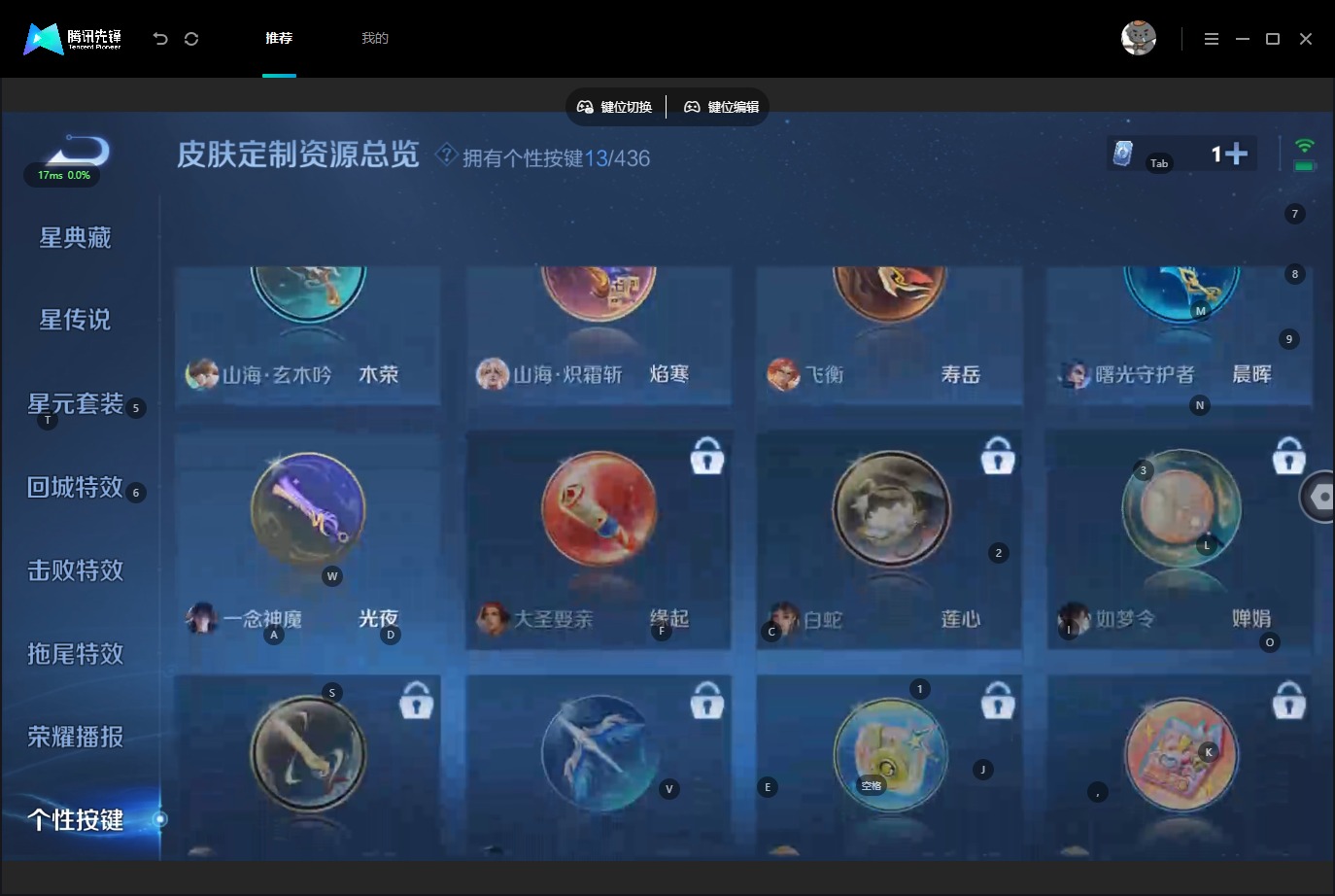The height and width of the screenshot is (896, 1335).
Task: Open the floating hexagon side handle
Action: pos(1318,497)
